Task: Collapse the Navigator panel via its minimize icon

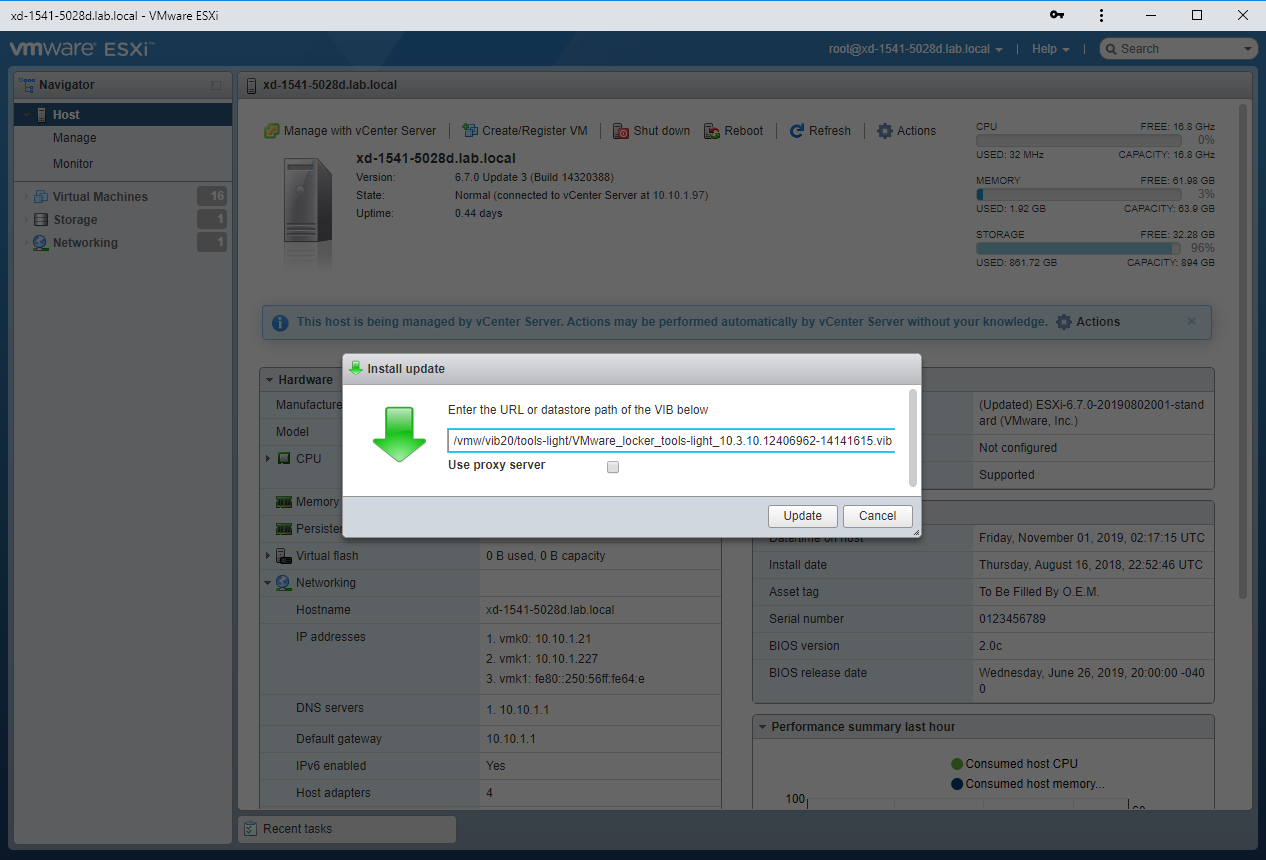Action: 216,86
